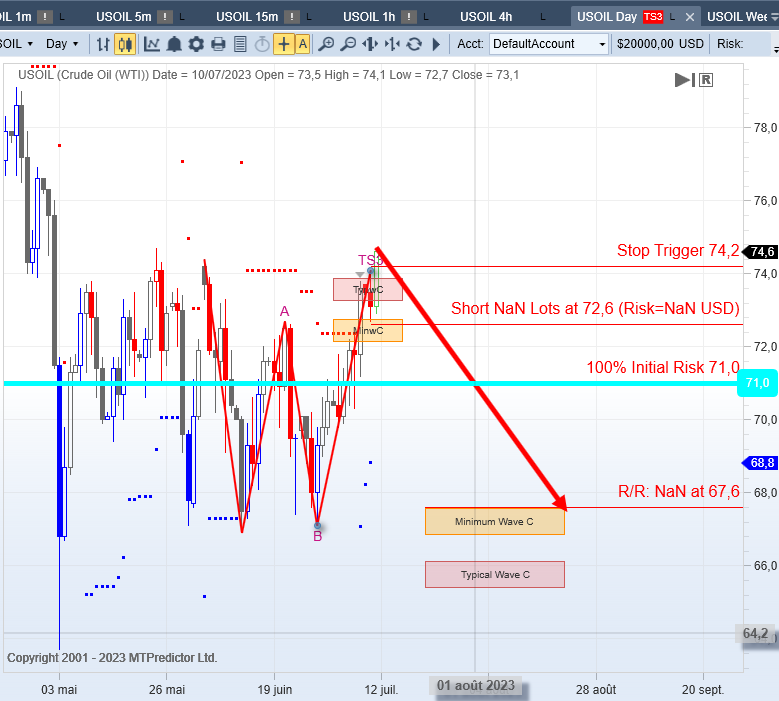Screen dimensions: 779x701
Task: Toggle the crosshair cursor tool
Action: click(x=284, y=44)
